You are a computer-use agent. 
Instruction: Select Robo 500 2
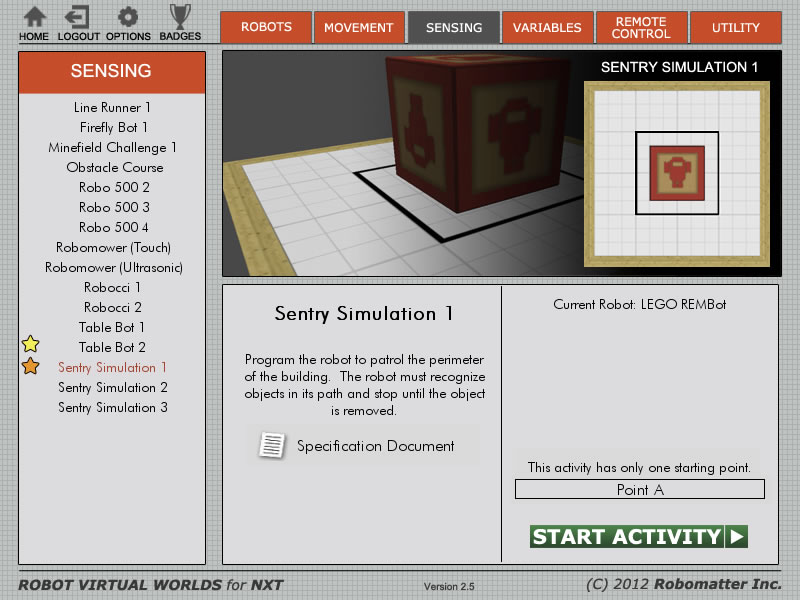(114, 187)
